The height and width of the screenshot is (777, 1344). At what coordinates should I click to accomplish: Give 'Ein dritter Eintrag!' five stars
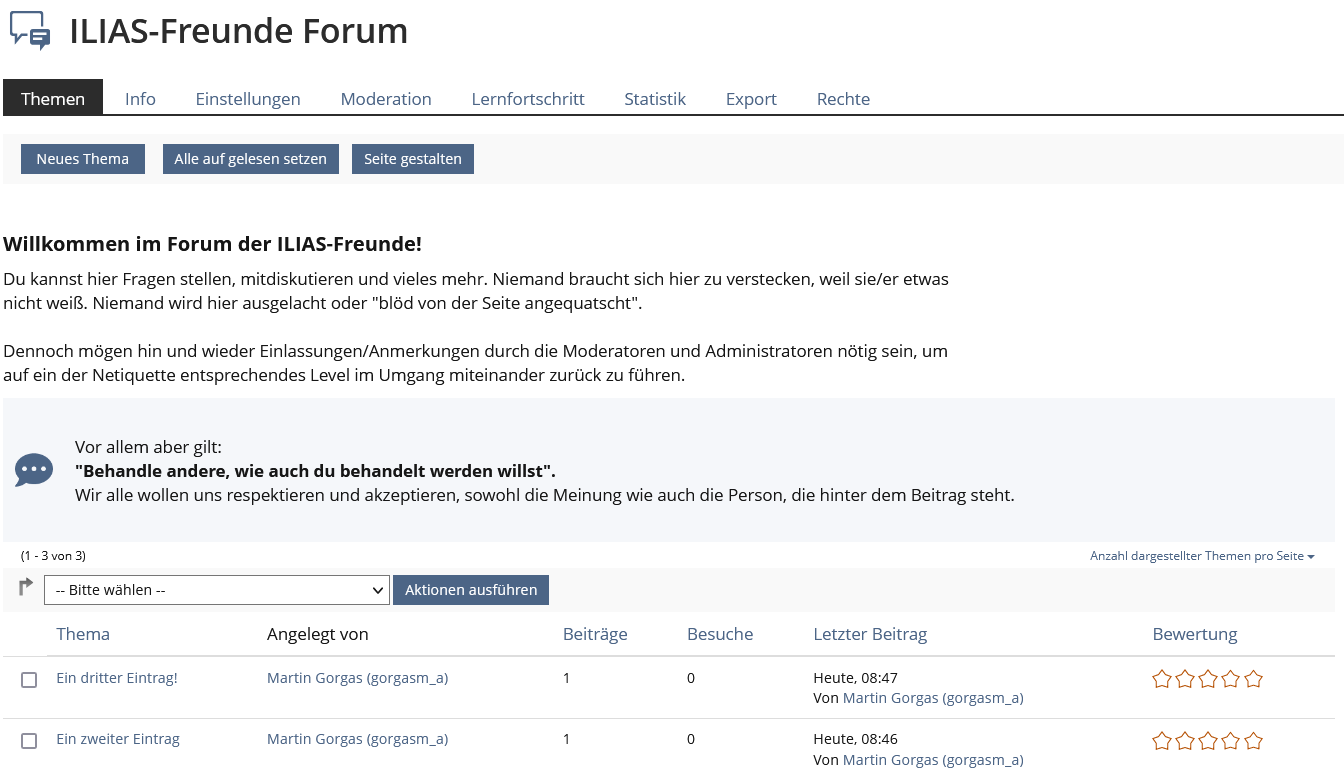point(1254,679)
